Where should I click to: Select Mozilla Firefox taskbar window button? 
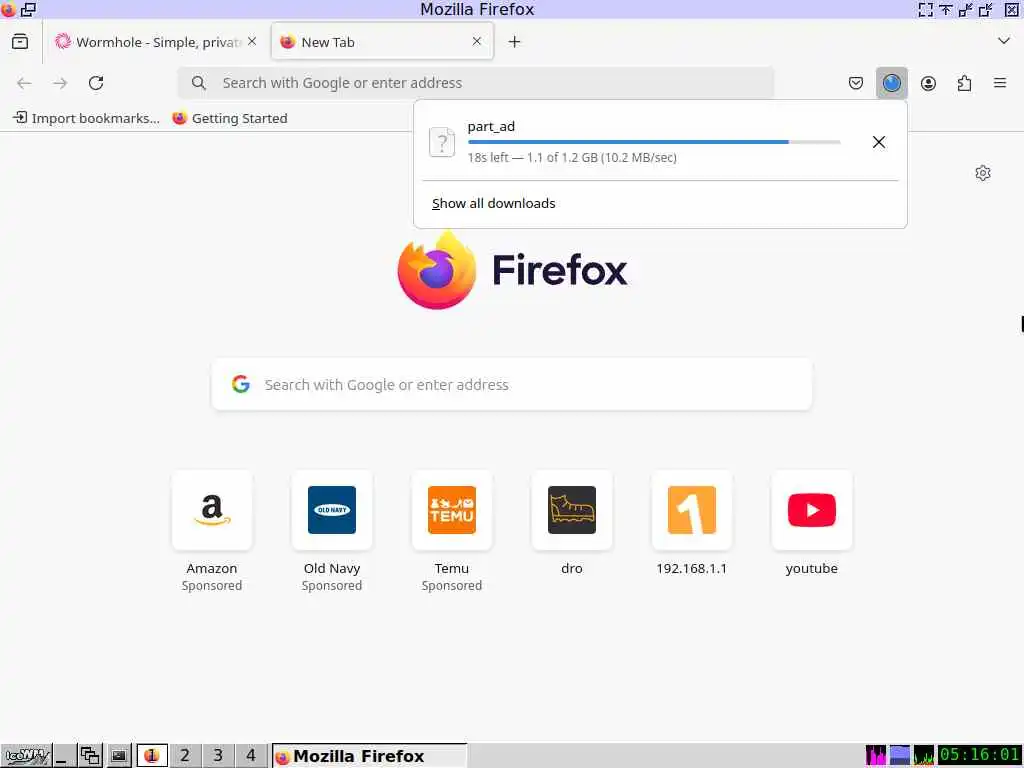370,756
